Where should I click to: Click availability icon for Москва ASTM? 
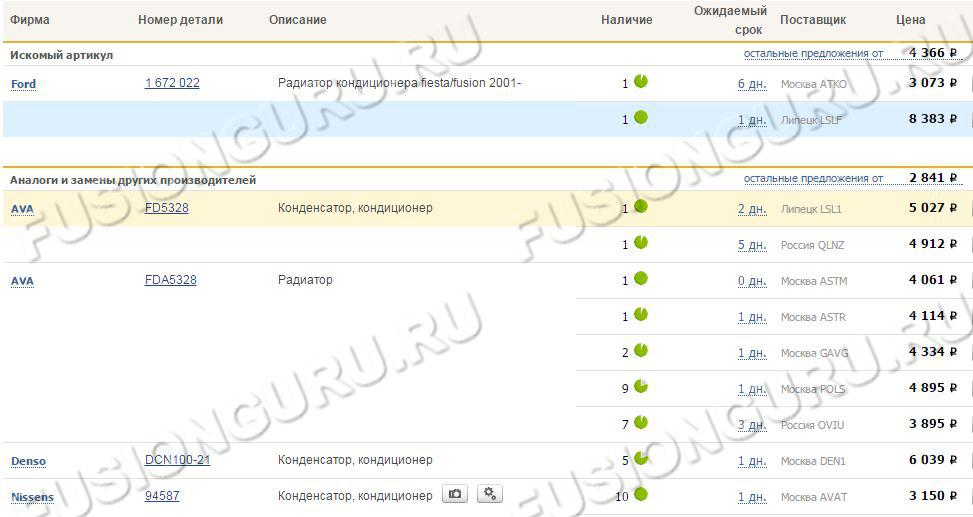pos(641,279)
